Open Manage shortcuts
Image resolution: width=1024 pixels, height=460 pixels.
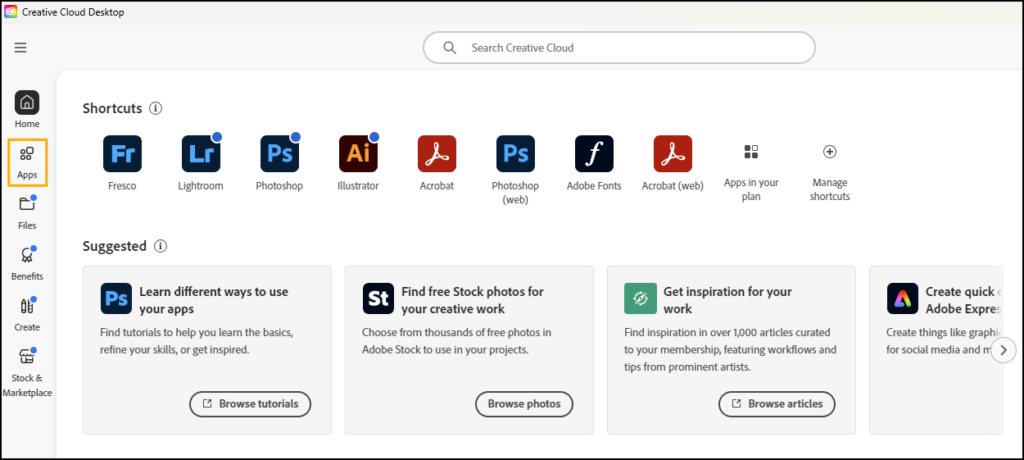point(829,152)
